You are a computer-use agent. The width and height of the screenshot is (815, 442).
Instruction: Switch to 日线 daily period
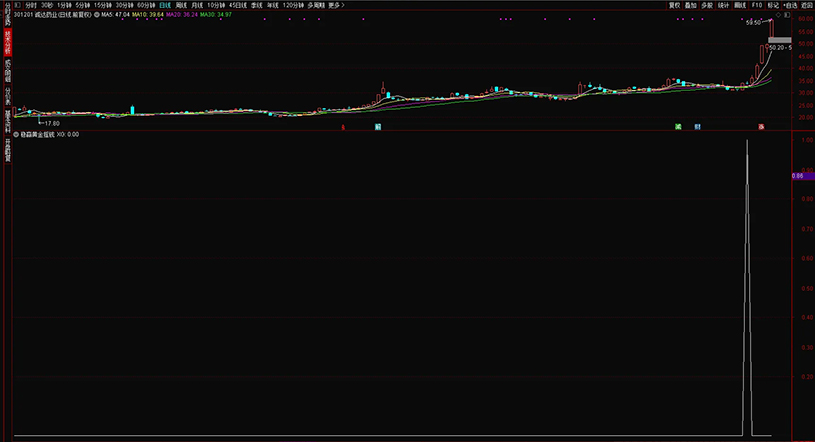point(165,5)
